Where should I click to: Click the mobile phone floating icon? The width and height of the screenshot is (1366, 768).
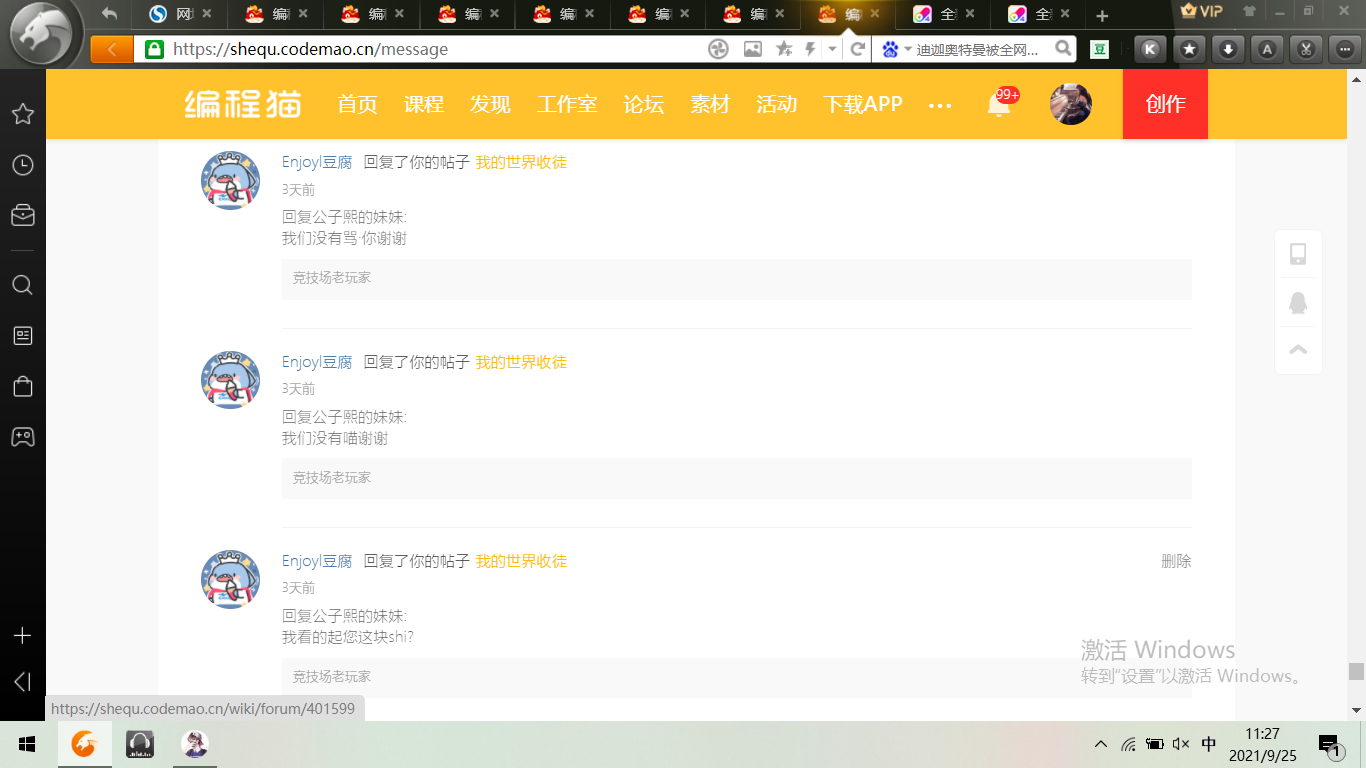click(1298, 254)
